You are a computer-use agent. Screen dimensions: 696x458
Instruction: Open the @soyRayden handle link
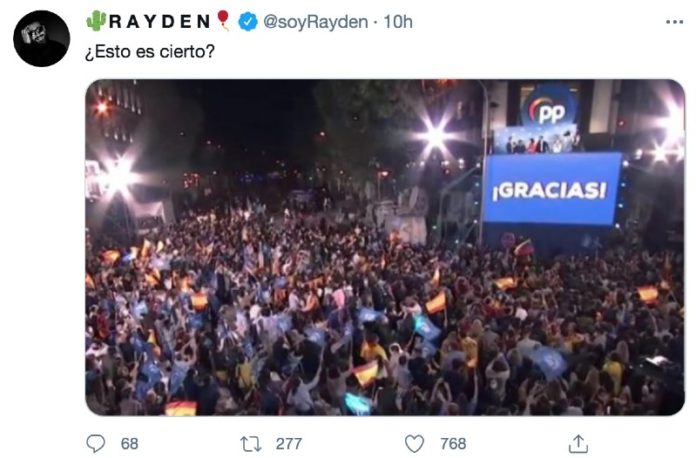pos(316,22)
